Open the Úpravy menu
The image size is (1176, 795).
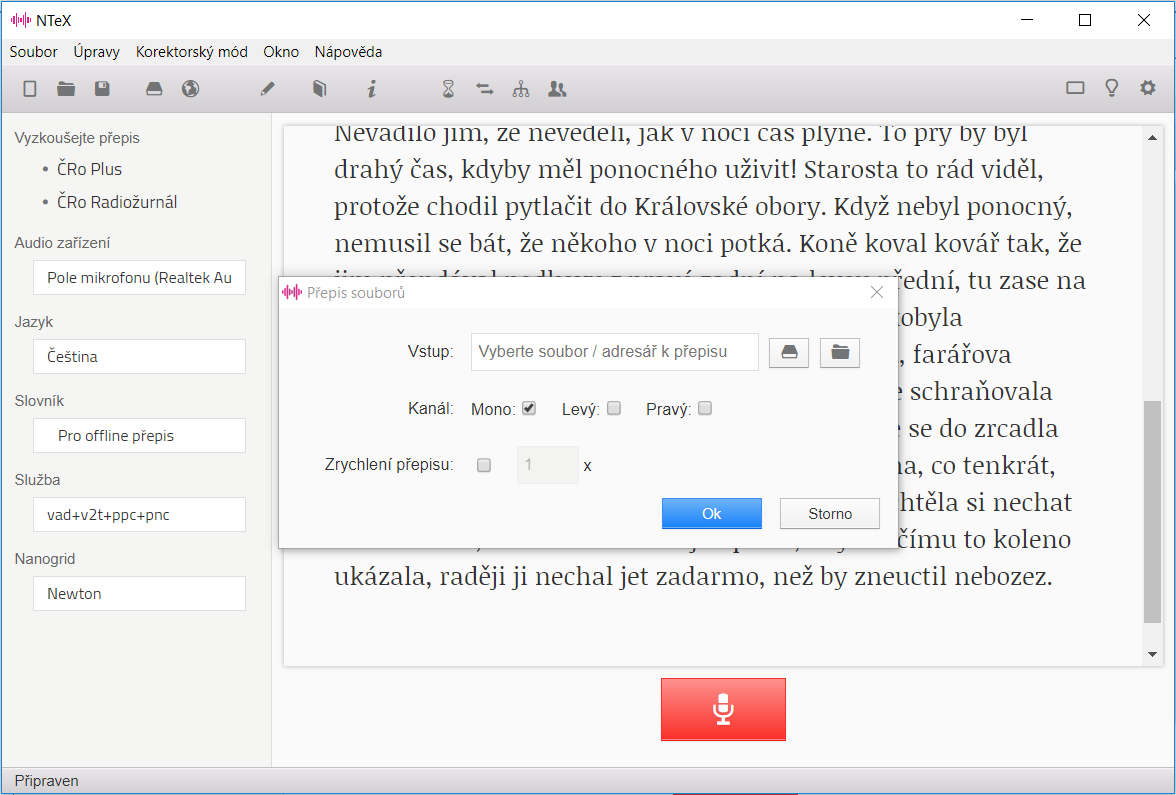(97, 52)
